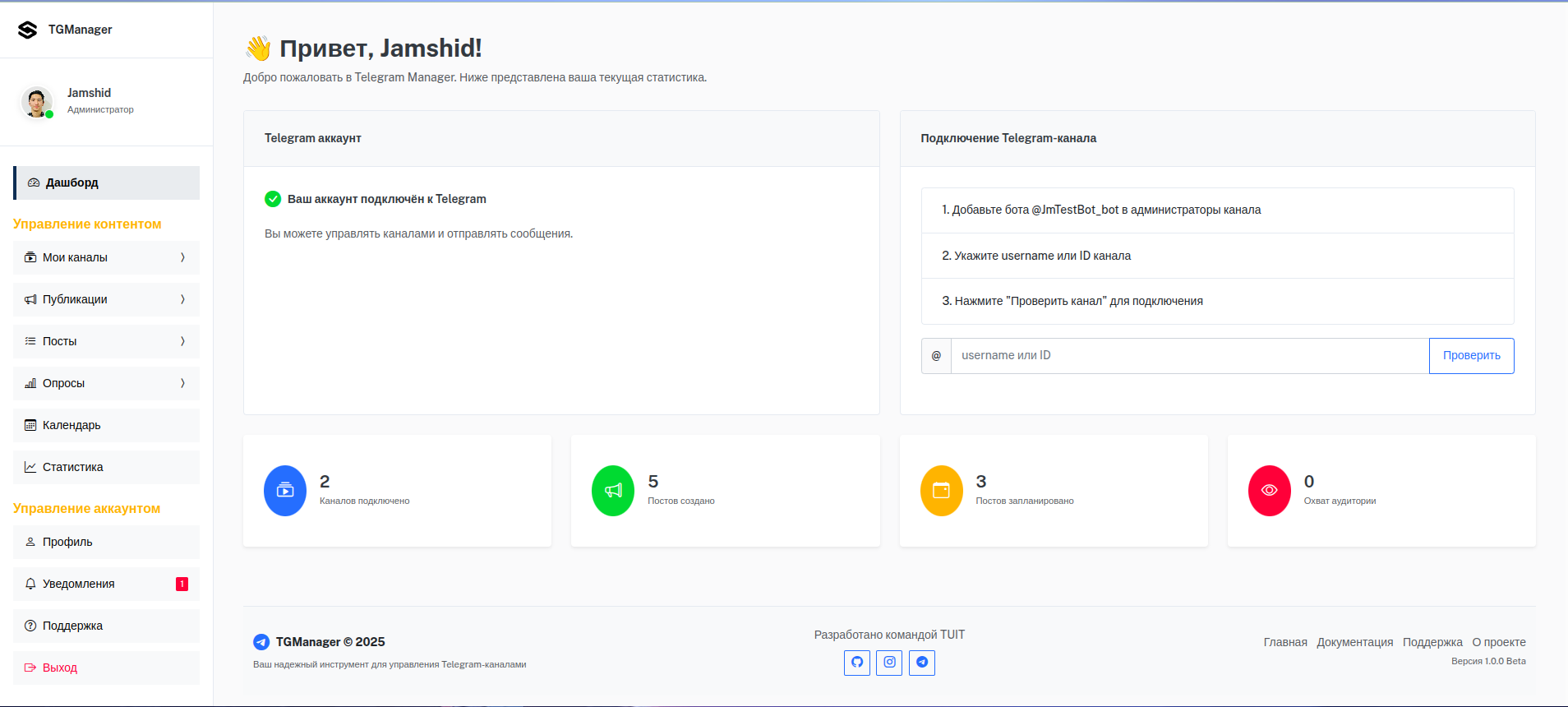Open the GitHub footer link icon
Viewport: 1568px width, 707px height.
coord(857,663)
